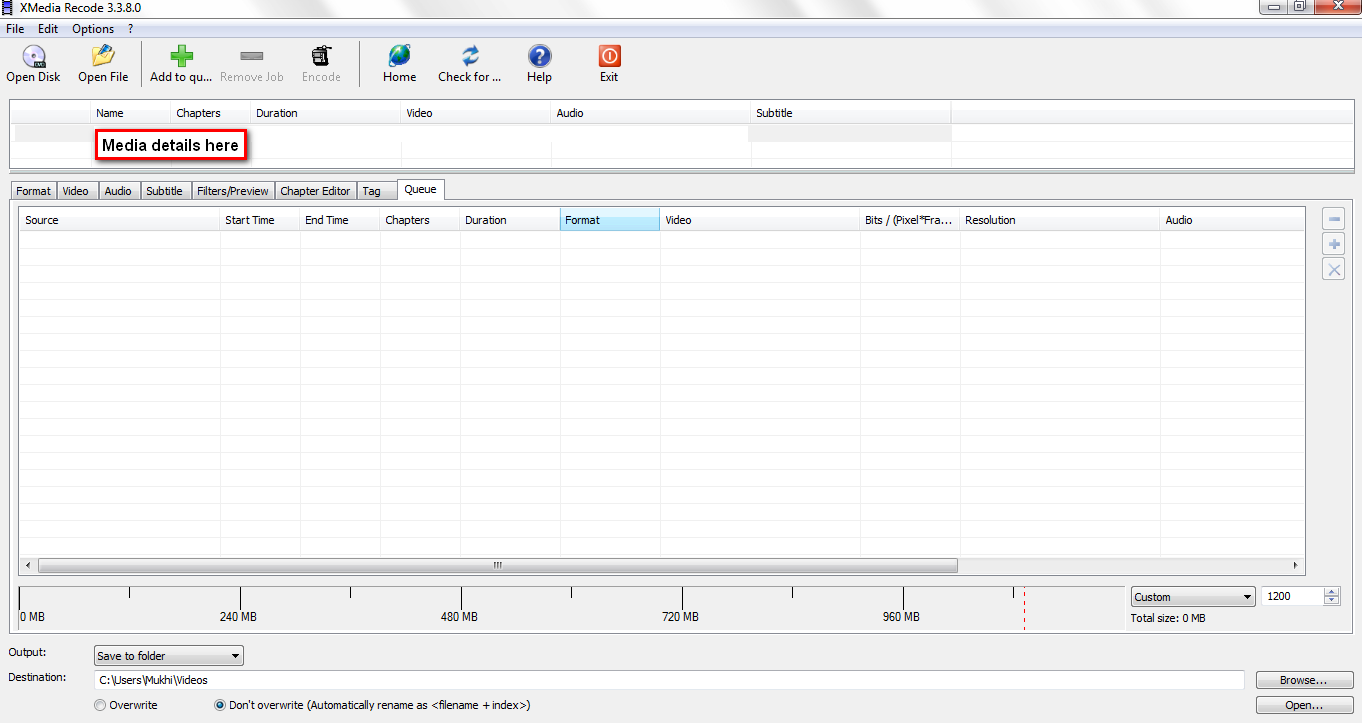
Task: Open the Options menu
Action: (x=93, y=29)
